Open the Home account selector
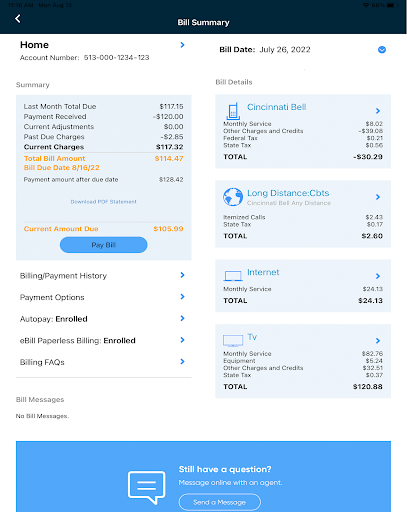This screenshot has width=407, height=512. coord(102,51)
